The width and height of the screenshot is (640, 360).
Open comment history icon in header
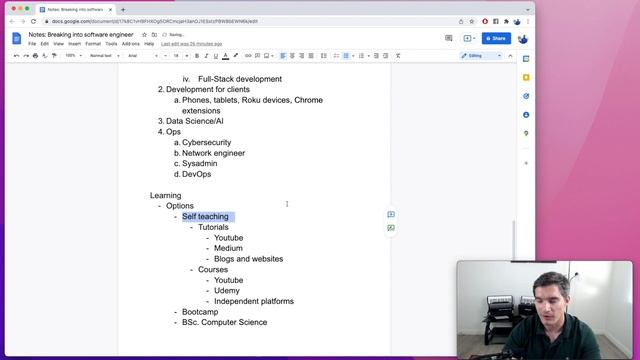449,38
